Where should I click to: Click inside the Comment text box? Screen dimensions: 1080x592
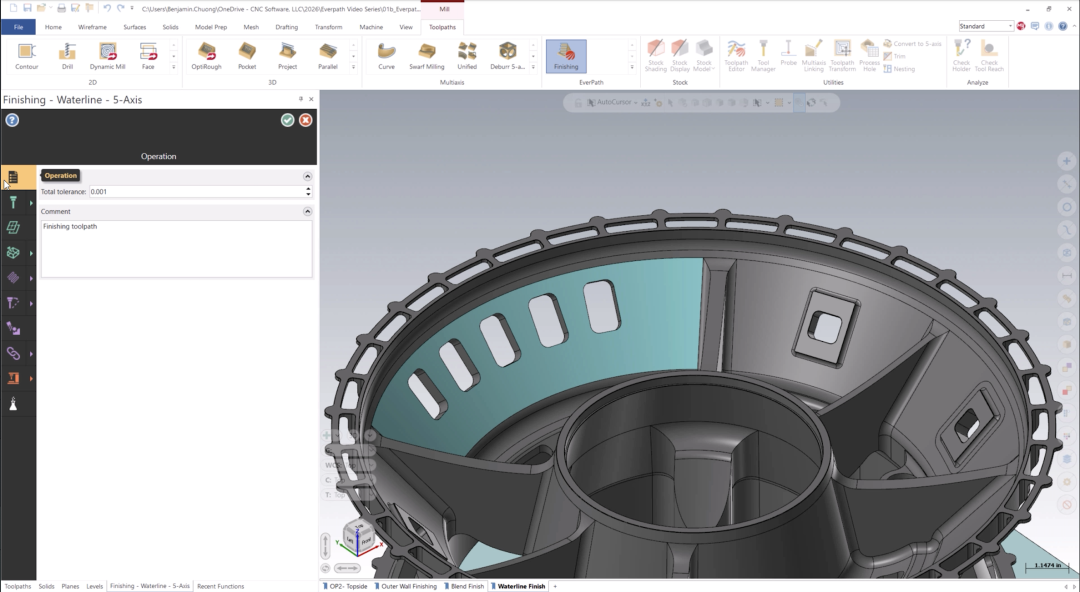tap(176, 249)
